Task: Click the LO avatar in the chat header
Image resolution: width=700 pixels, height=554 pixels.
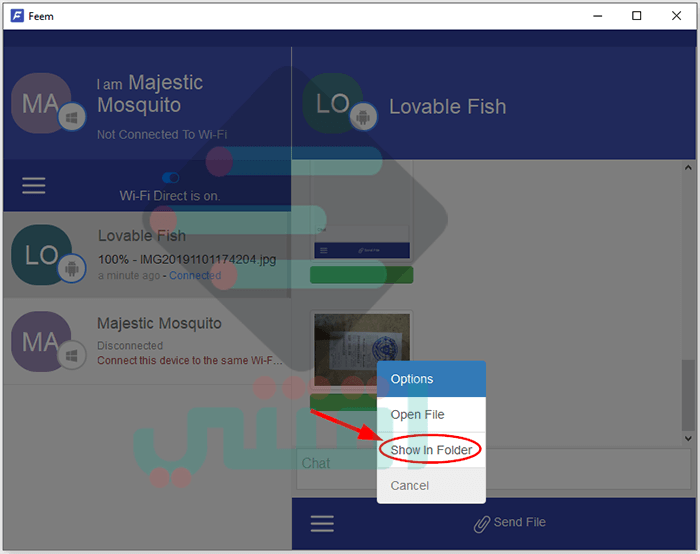Action: [x=333, y=103]
